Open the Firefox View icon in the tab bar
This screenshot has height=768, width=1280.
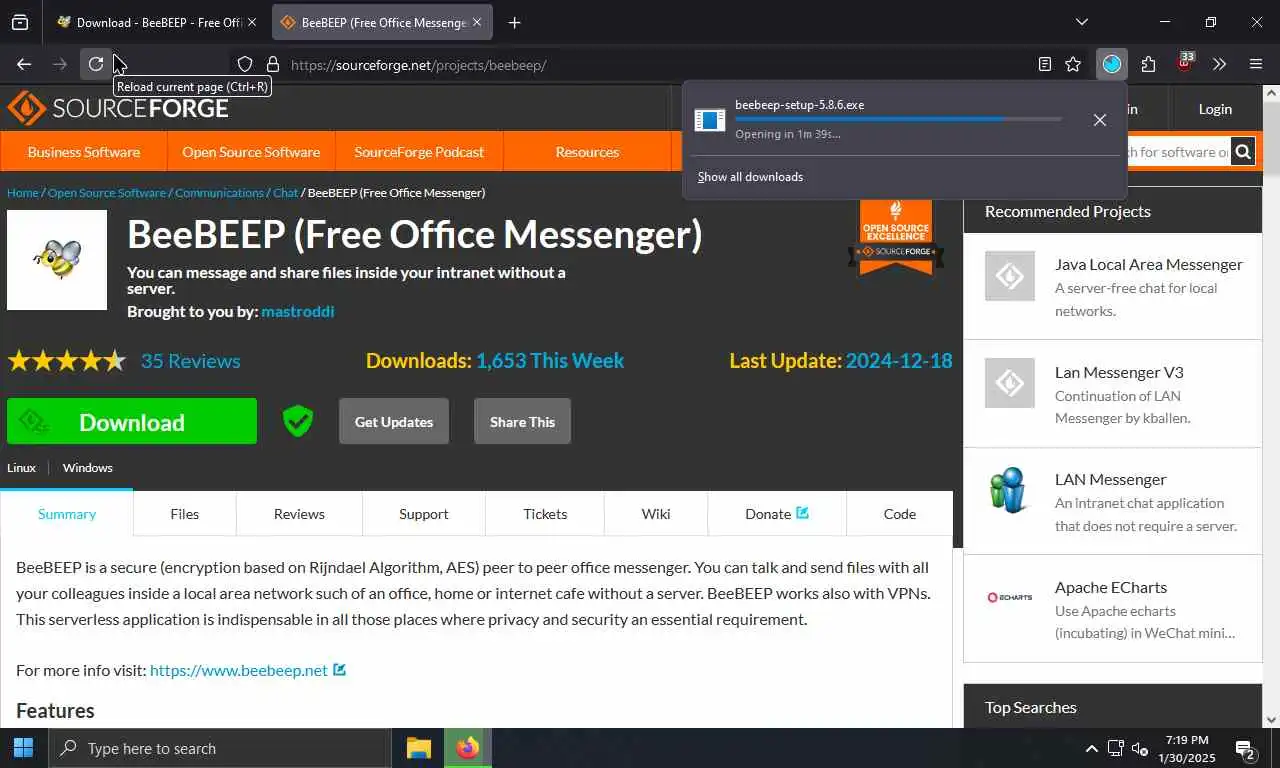tap(20, 22)
